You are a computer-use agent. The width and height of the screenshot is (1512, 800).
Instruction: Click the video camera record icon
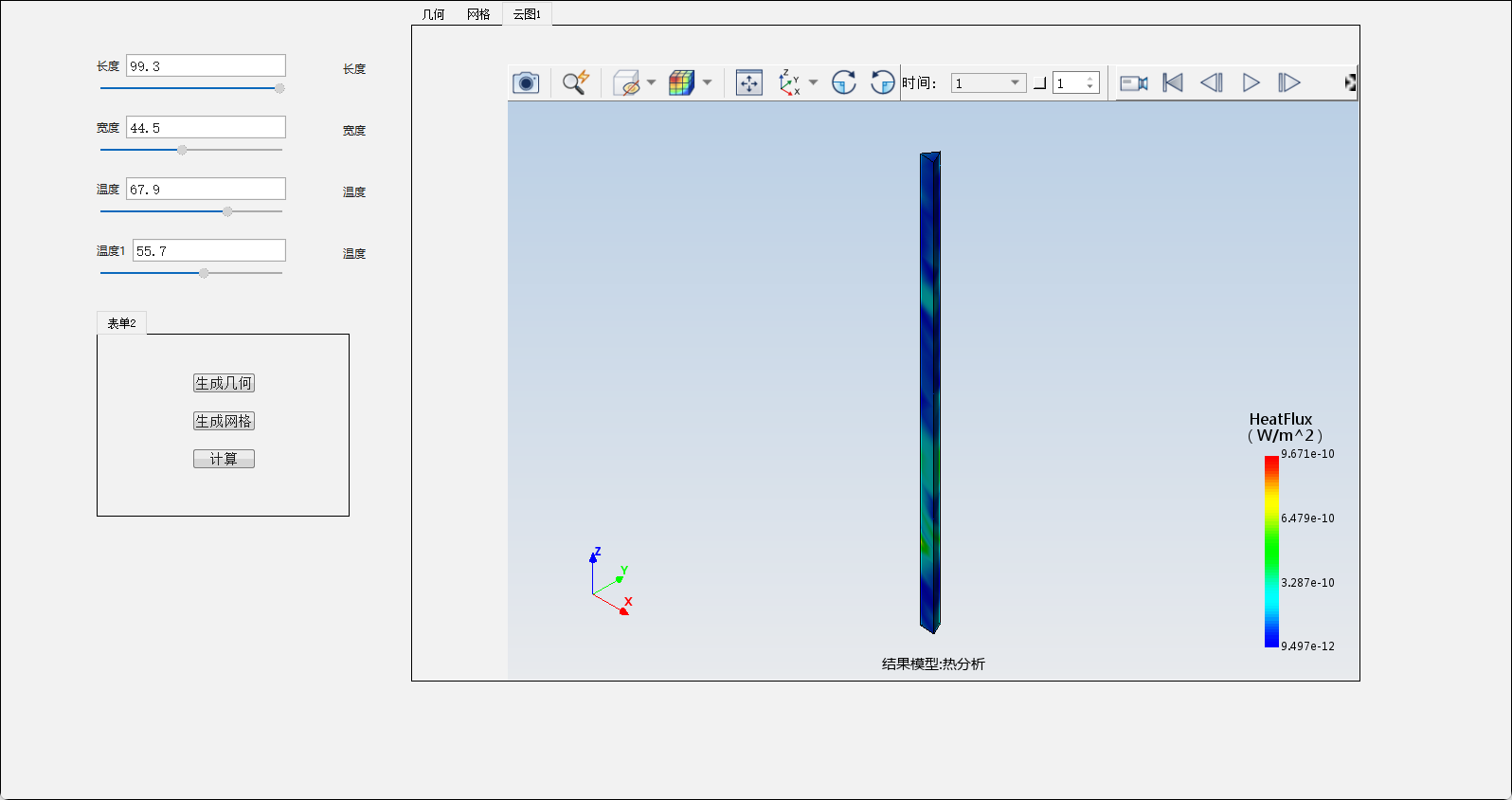pyautogui.click(x=1134, y=83)
